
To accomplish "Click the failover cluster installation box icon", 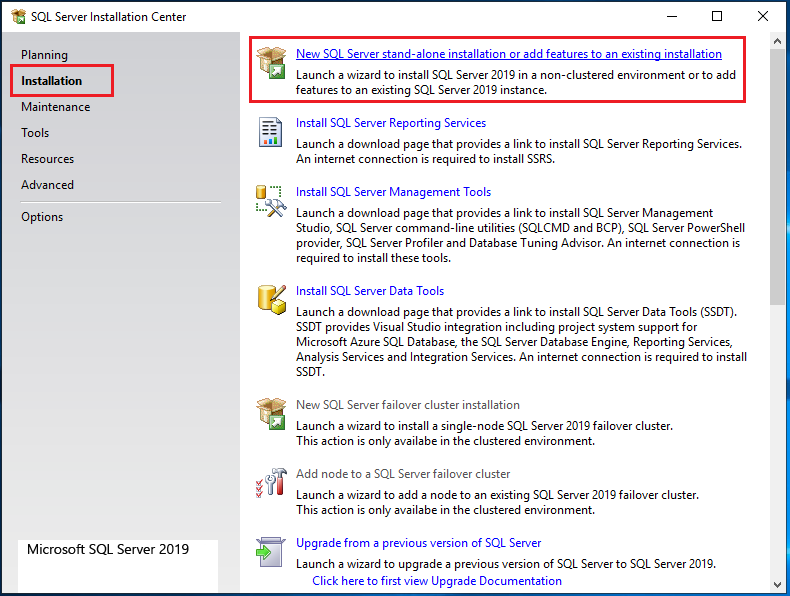I will 271,414.
